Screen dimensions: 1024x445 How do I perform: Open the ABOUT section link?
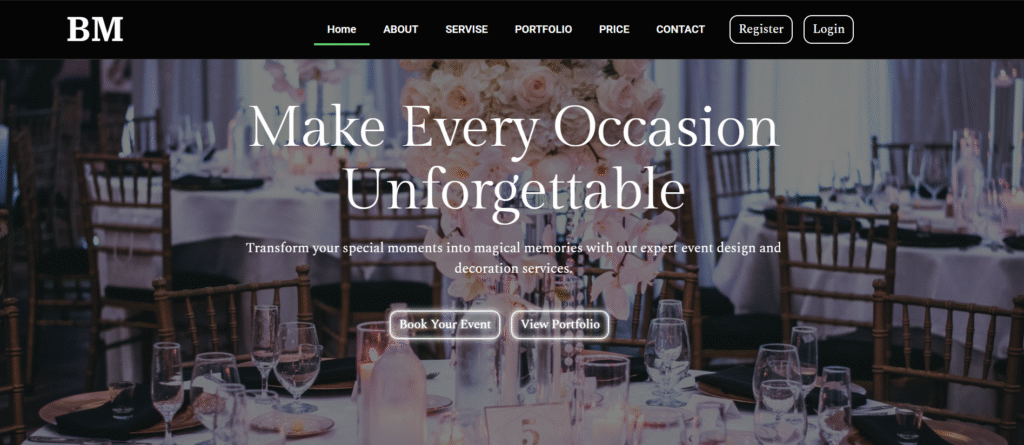tap(400, 29)
